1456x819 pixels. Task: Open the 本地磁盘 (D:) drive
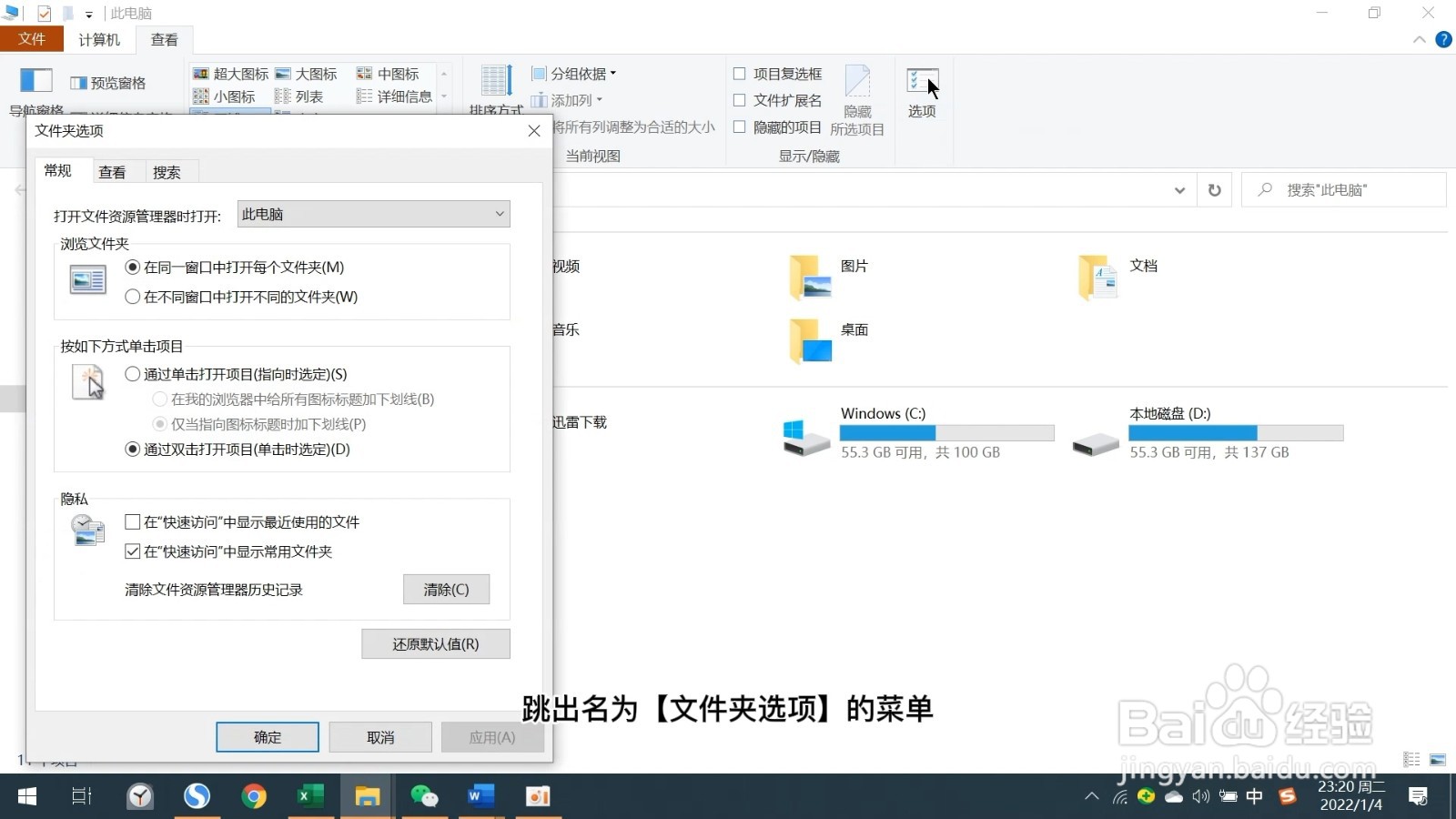1208,433
